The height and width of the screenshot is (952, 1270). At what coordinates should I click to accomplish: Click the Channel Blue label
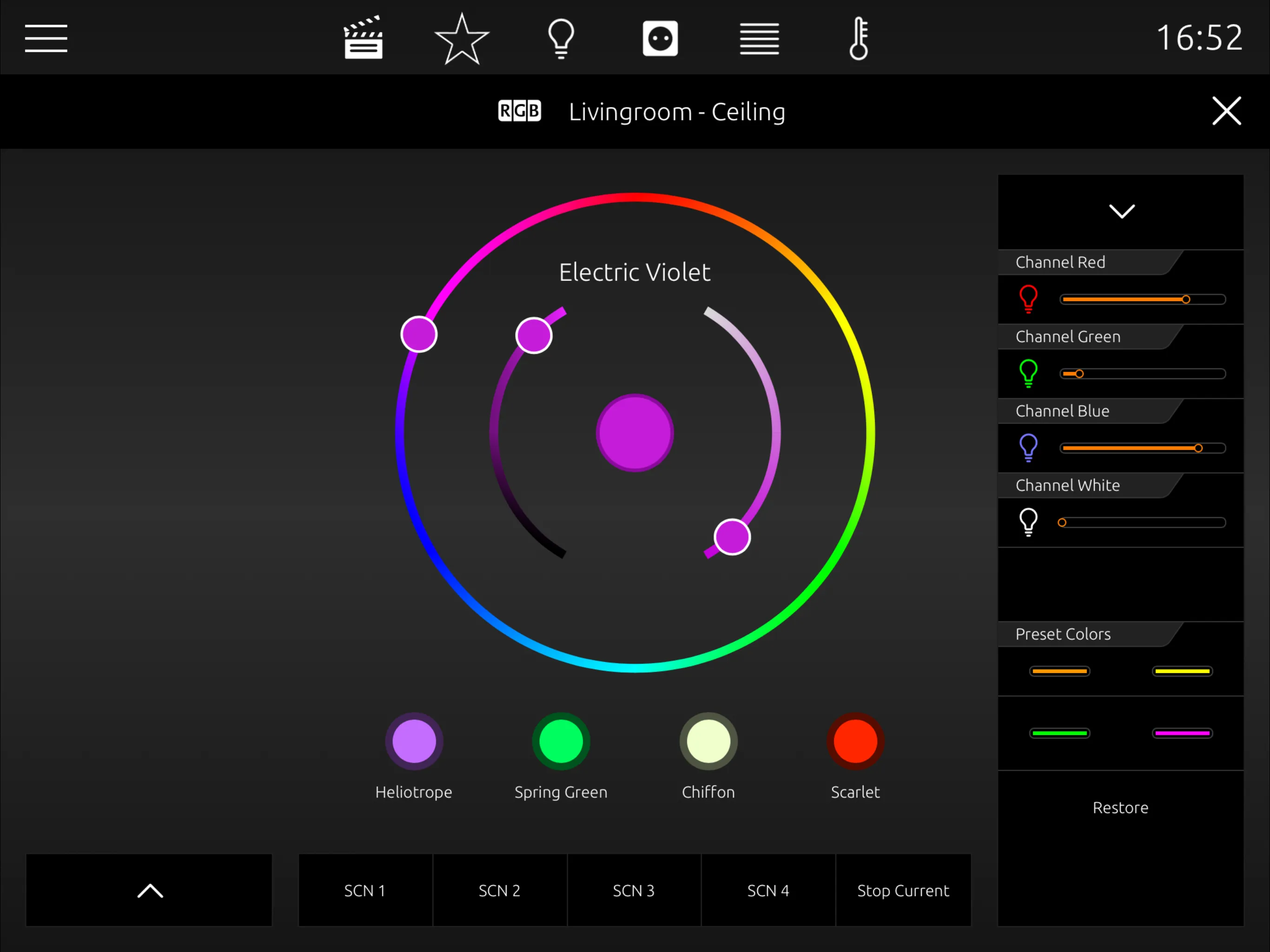pos(1062,411)
